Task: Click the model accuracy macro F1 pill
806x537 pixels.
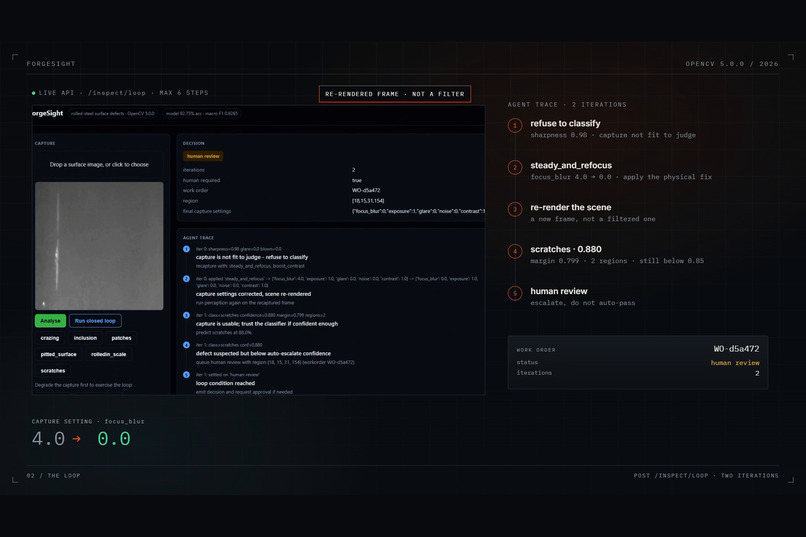Action: point(202,114)
